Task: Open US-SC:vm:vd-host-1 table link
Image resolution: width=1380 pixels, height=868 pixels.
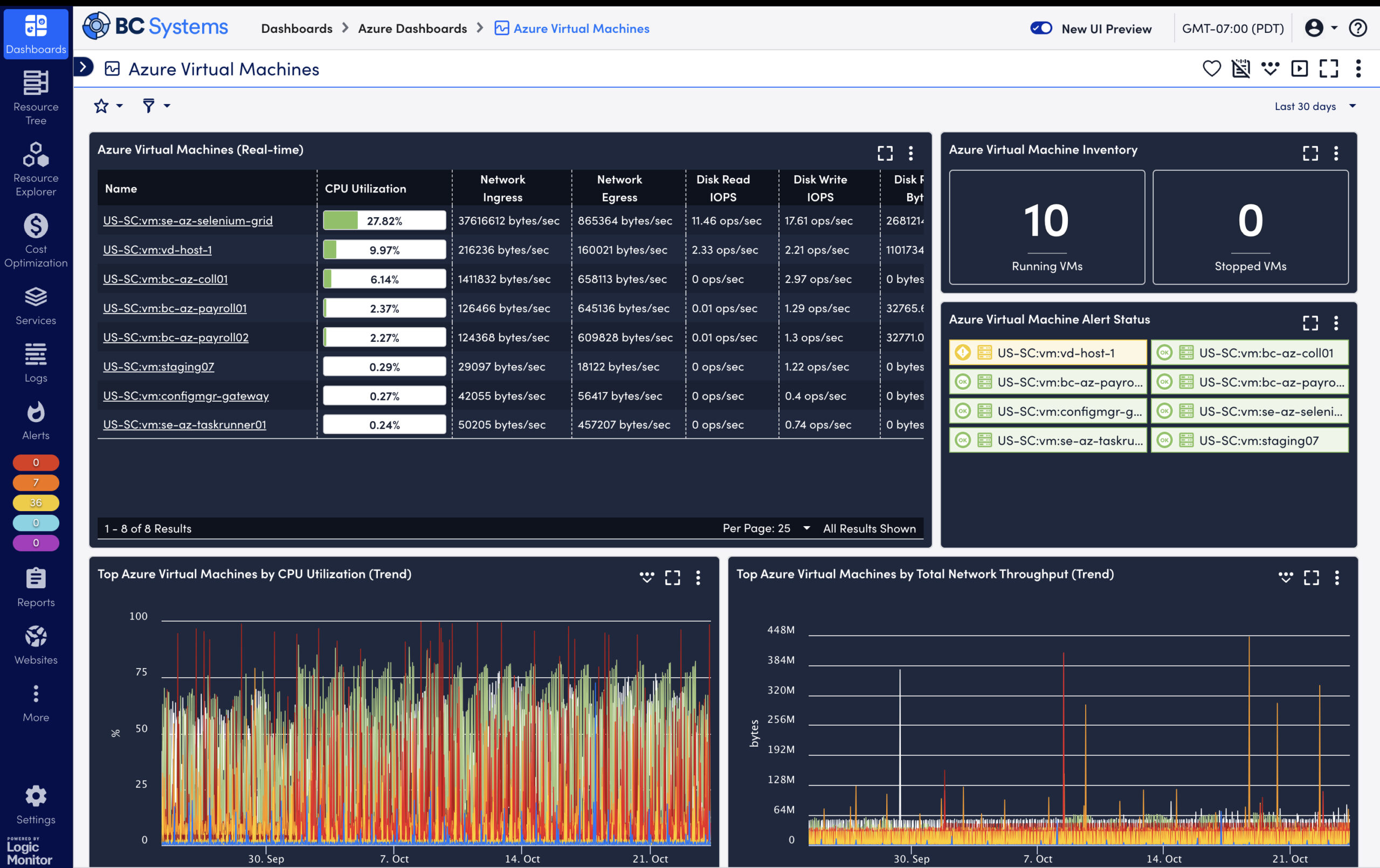Action: coord(157,250)
